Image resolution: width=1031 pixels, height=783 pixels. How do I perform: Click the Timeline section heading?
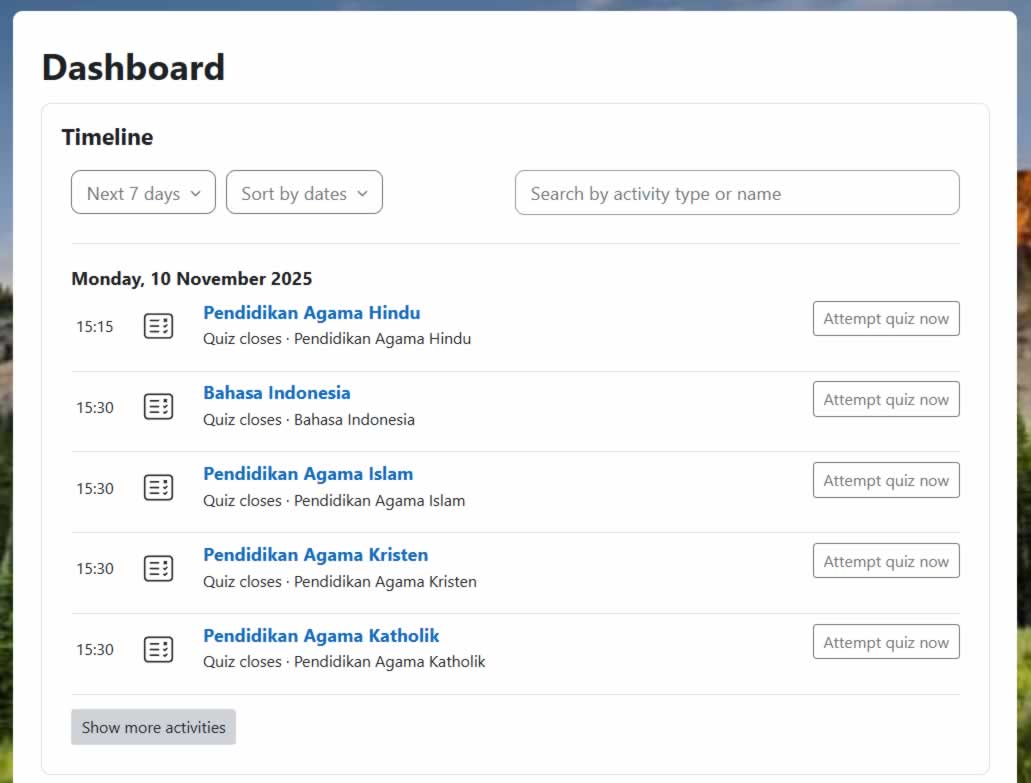tap(107, 138)
